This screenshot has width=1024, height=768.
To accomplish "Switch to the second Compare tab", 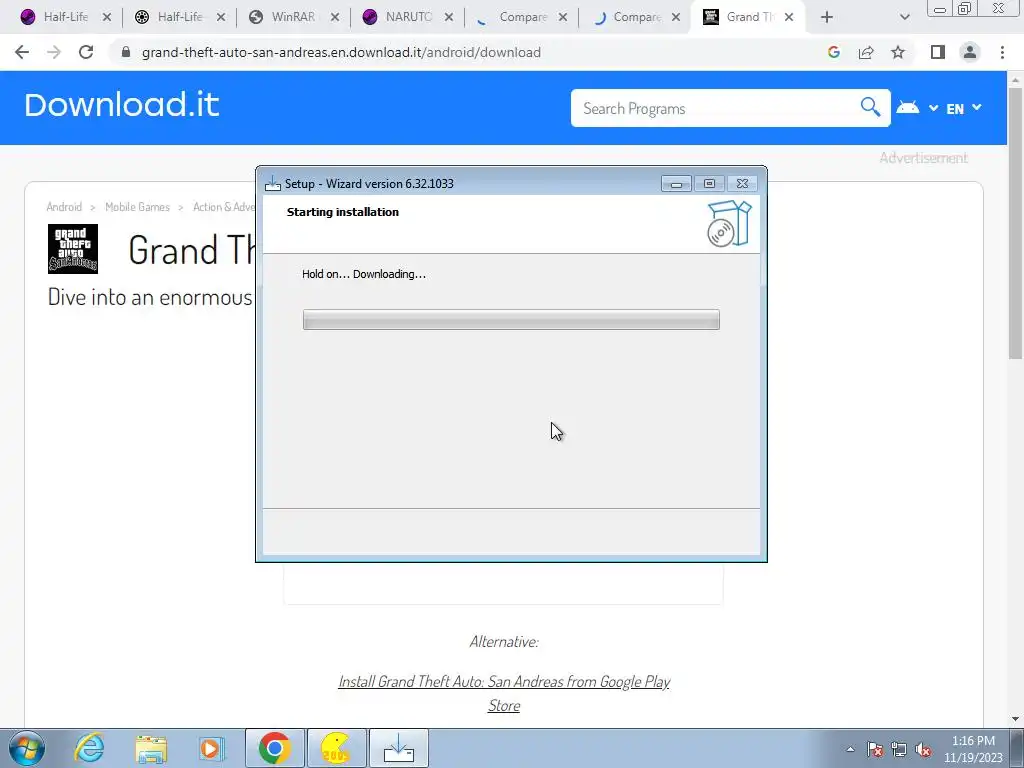I will (x=637, y=17).
